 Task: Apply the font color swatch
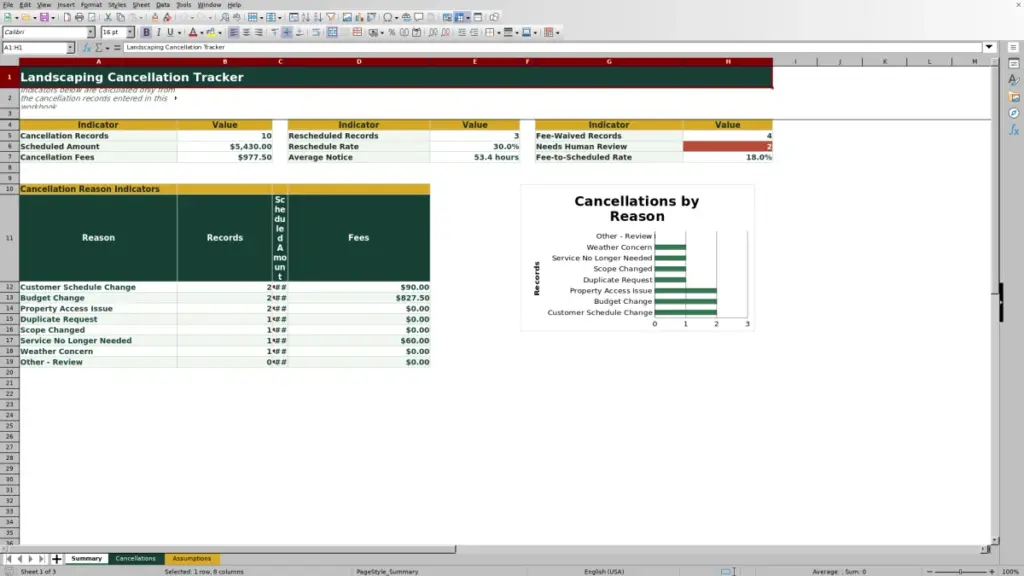(193, 33)
